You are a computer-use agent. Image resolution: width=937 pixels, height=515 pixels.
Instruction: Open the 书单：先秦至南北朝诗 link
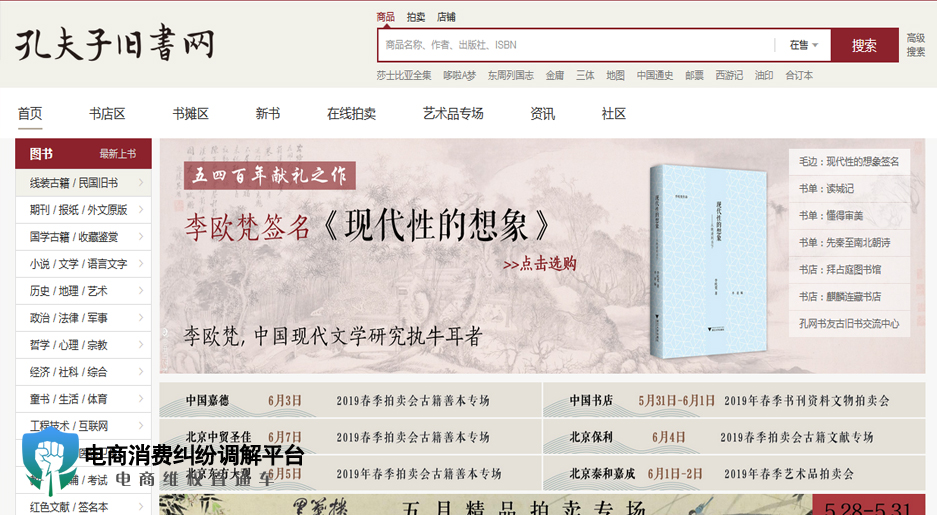point(849,243)
